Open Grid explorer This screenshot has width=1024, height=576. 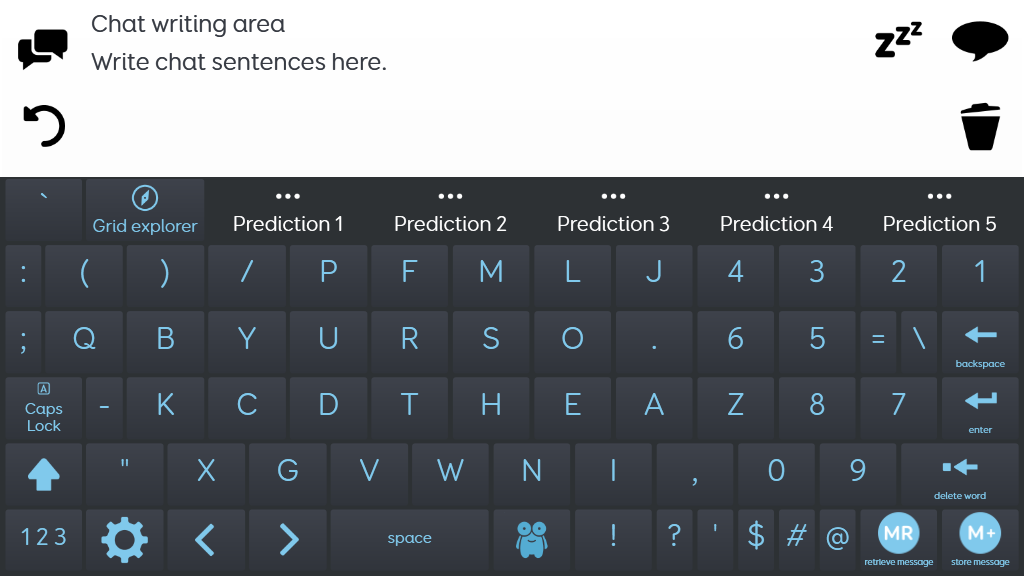coord(145,210)
